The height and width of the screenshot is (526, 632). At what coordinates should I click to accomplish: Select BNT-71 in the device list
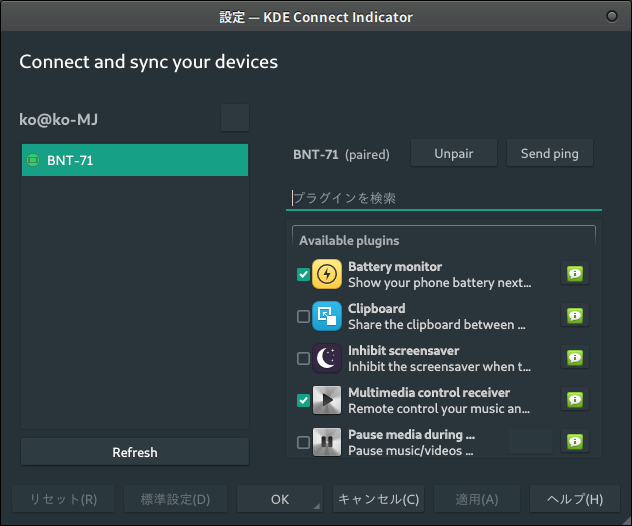tap(135, 160)
